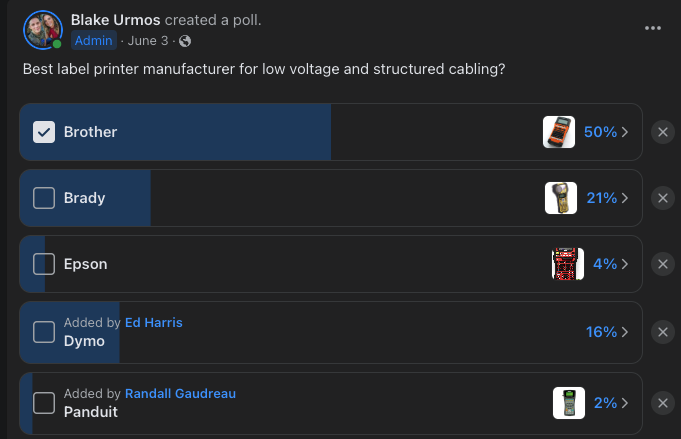
Task: Remove the Panduit poll option
Action: [x=663, y=403]
